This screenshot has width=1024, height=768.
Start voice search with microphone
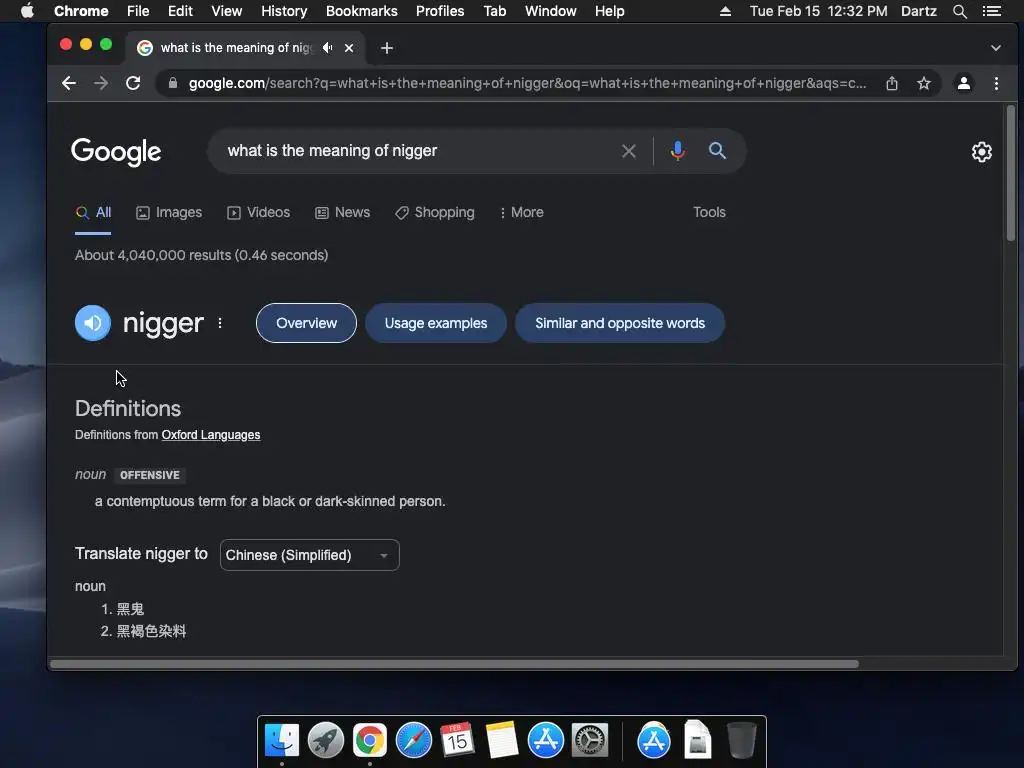point(677,151)
